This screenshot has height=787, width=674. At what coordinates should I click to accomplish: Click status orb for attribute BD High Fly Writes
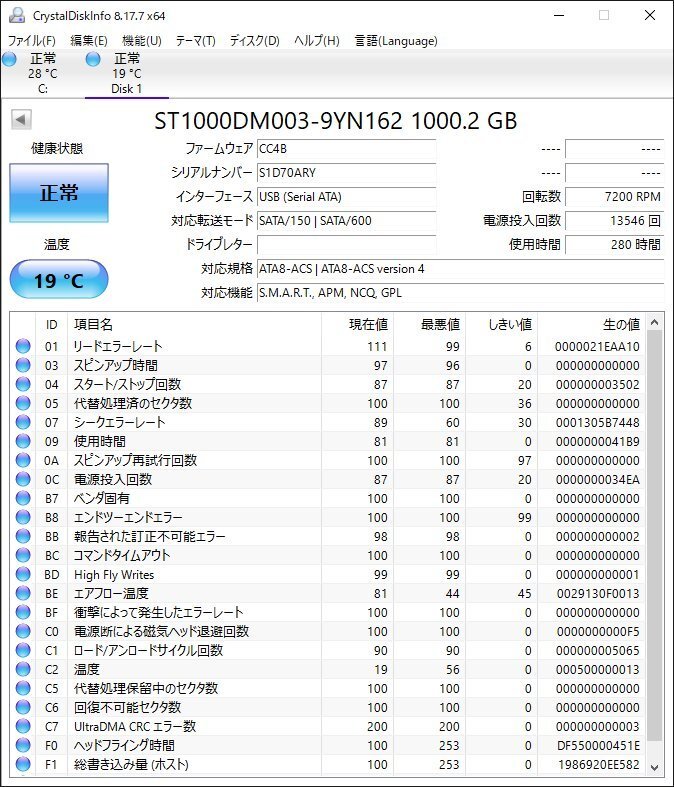[23, 575]
